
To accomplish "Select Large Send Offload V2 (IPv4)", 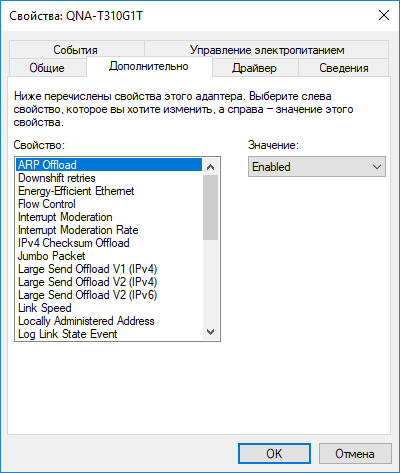I will (x=109, y=282).
